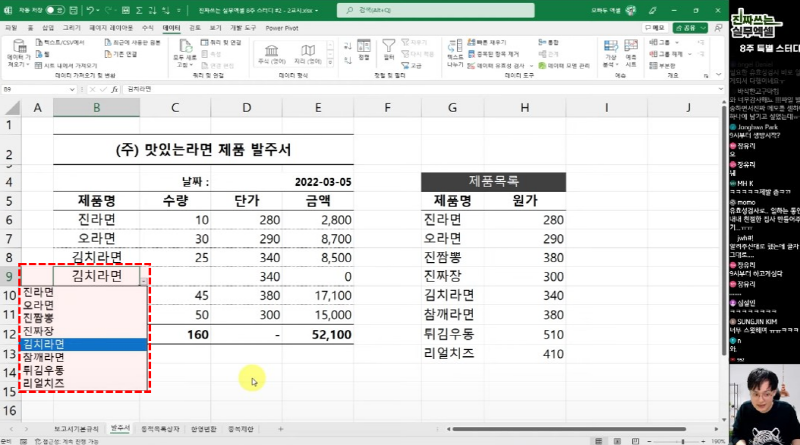Open the 파일 (File) menu tab
800x445 pixels.
point(11,28)
